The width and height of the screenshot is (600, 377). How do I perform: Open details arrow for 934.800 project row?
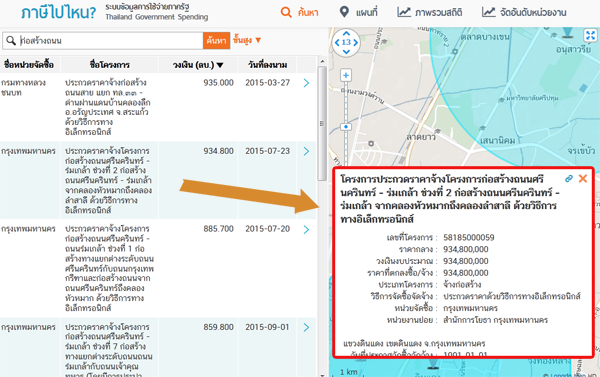click(x=306, y=151)
